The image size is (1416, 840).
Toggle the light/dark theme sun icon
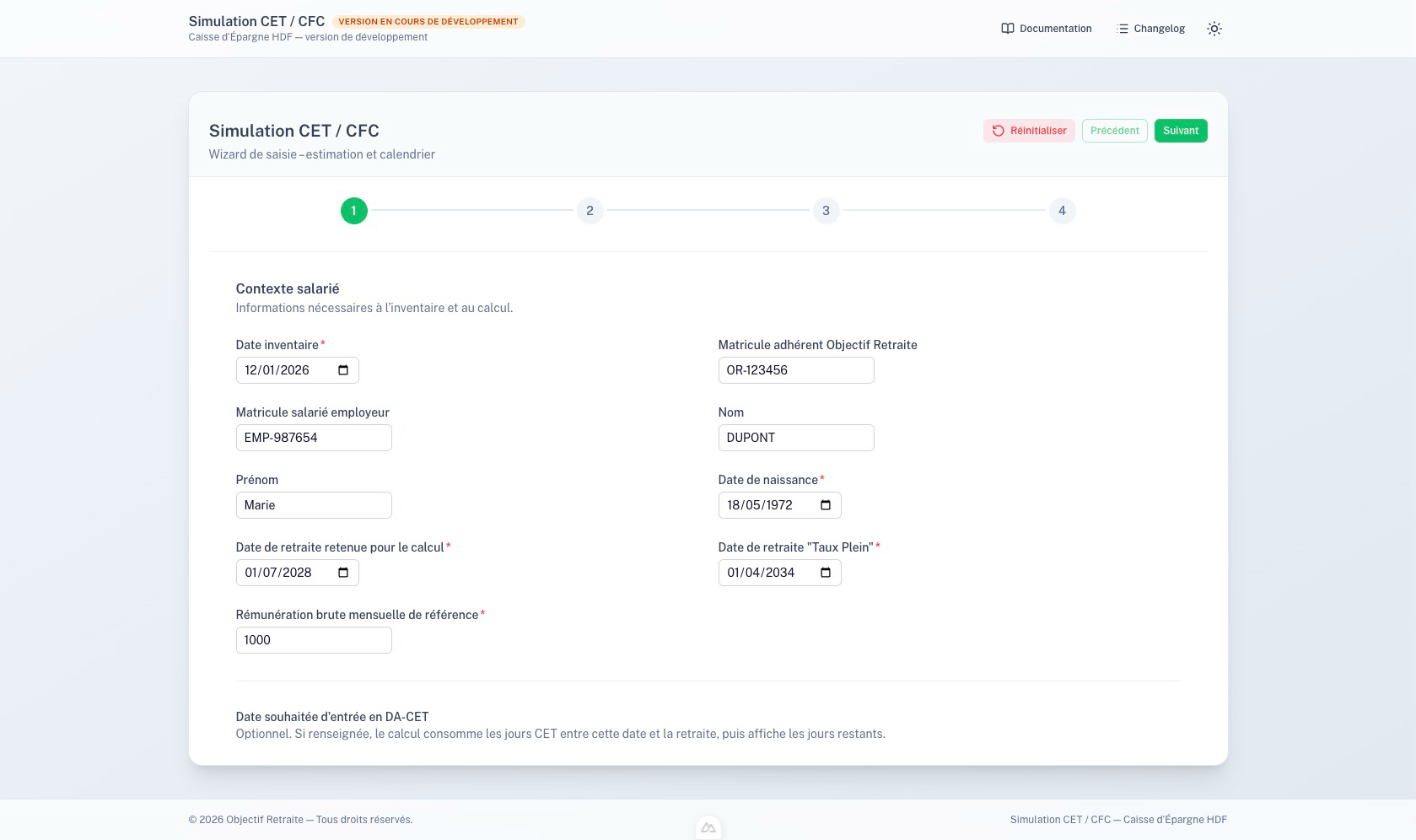coord(1214,29)
